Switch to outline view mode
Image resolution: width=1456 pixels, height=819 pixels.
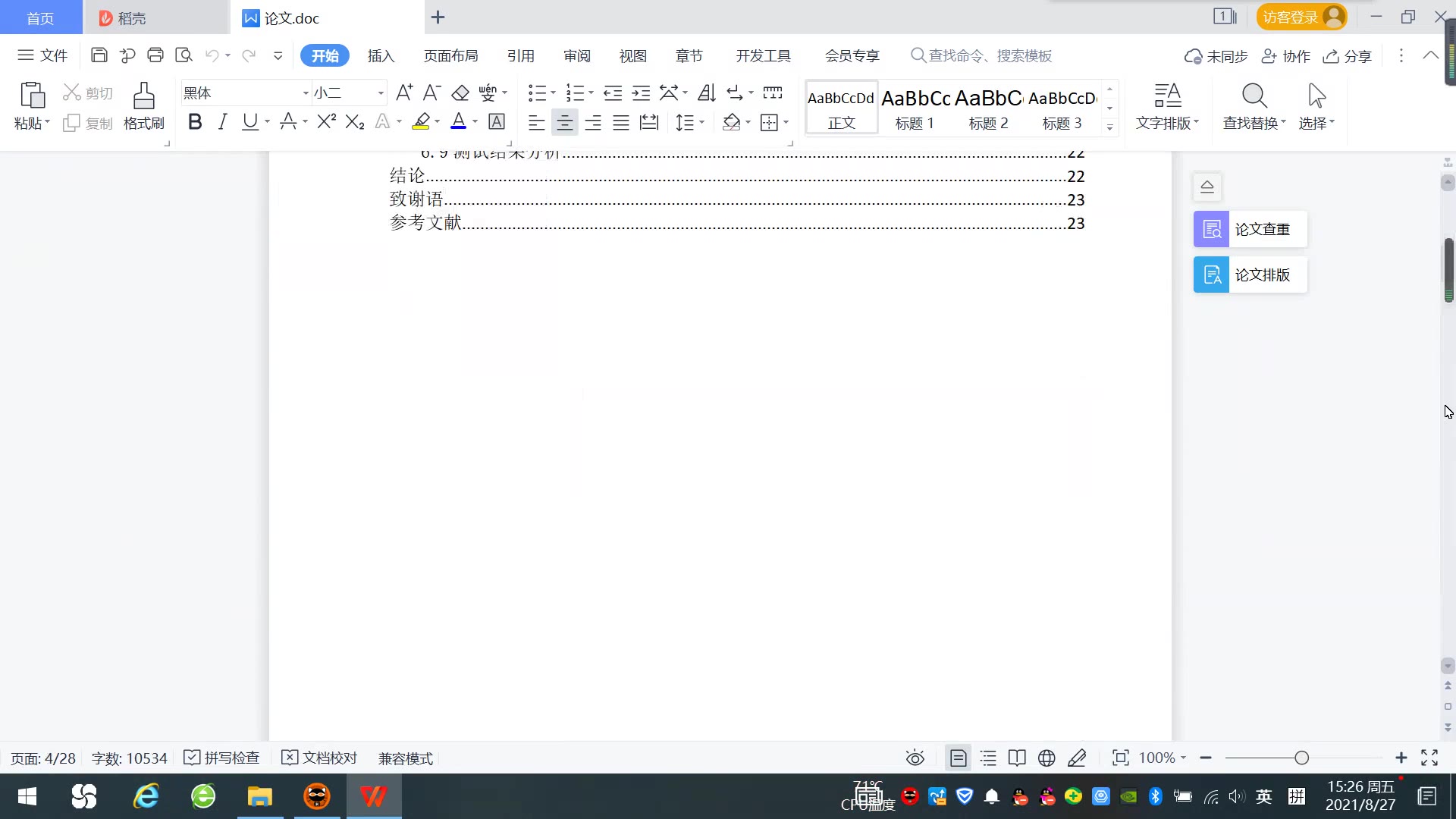point(988,758)
